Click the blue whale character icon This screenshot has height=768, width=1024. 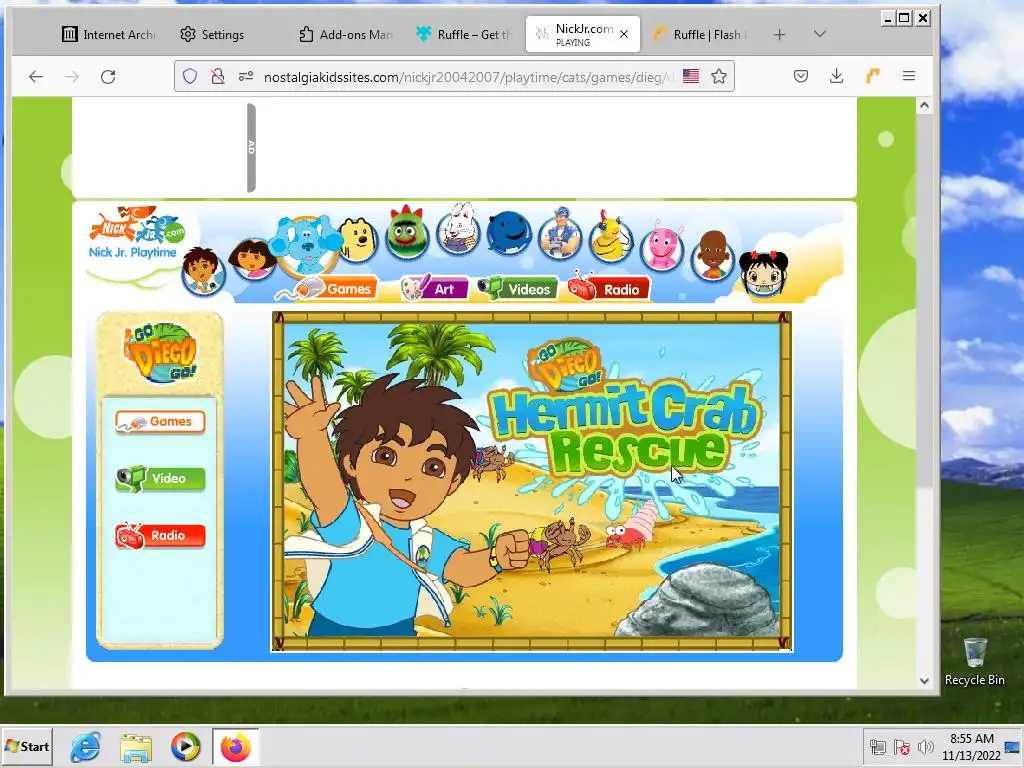(x=509, y=232)
